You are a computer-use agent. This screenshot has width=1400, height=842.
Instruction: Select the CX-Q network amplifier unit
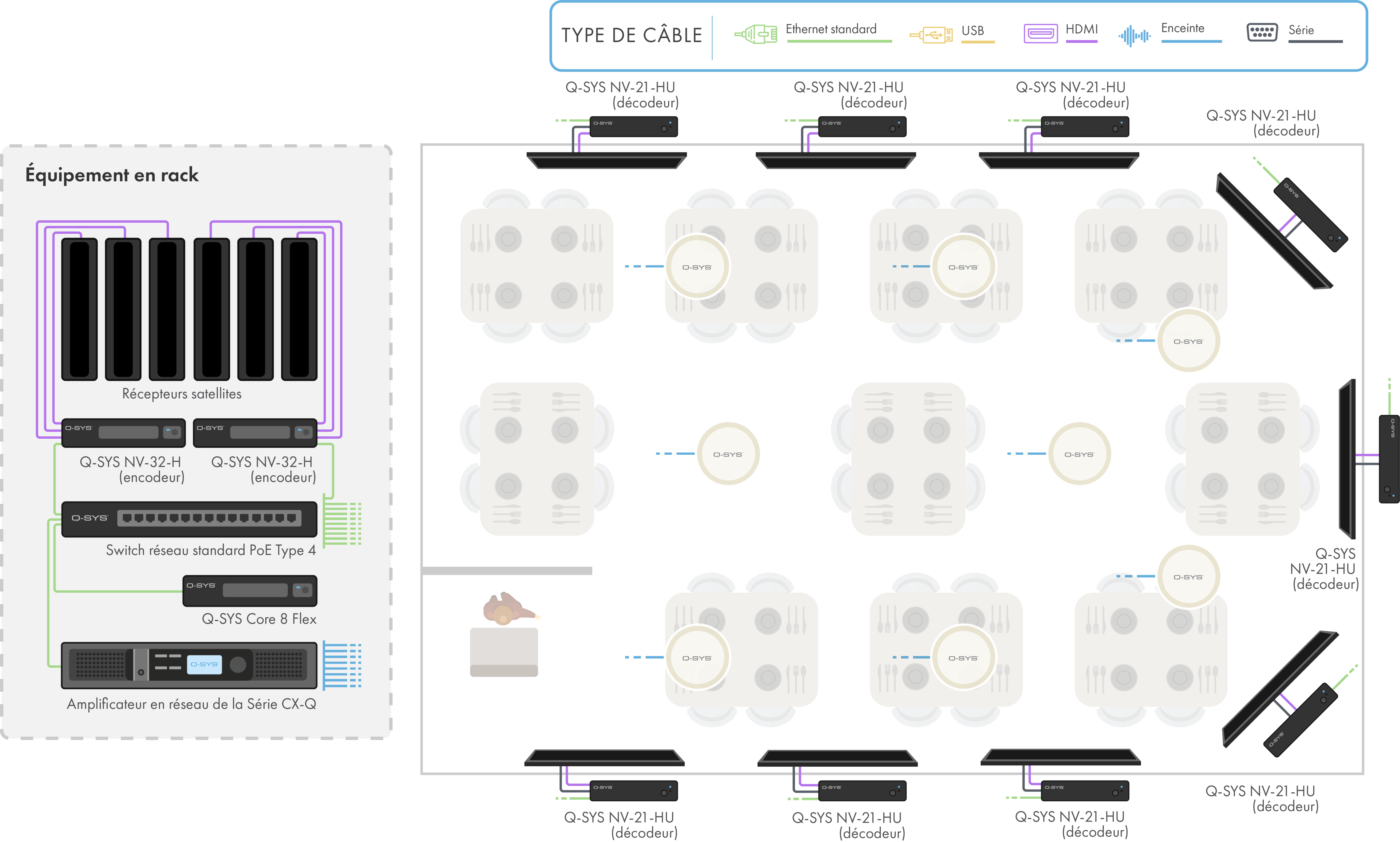pos(189,665)
